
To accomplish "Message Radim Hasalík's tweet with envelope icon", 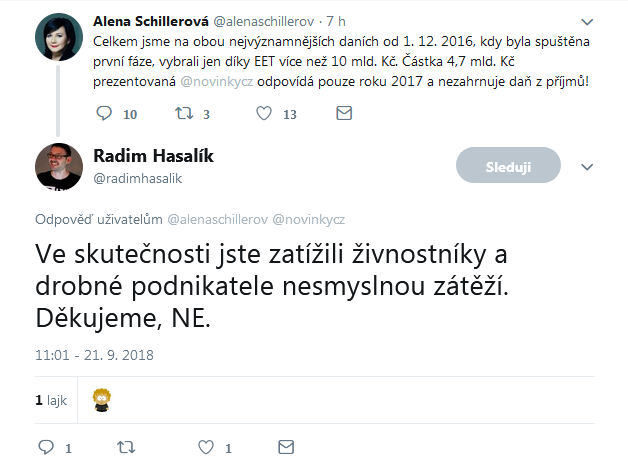I will tap(286, 447).
